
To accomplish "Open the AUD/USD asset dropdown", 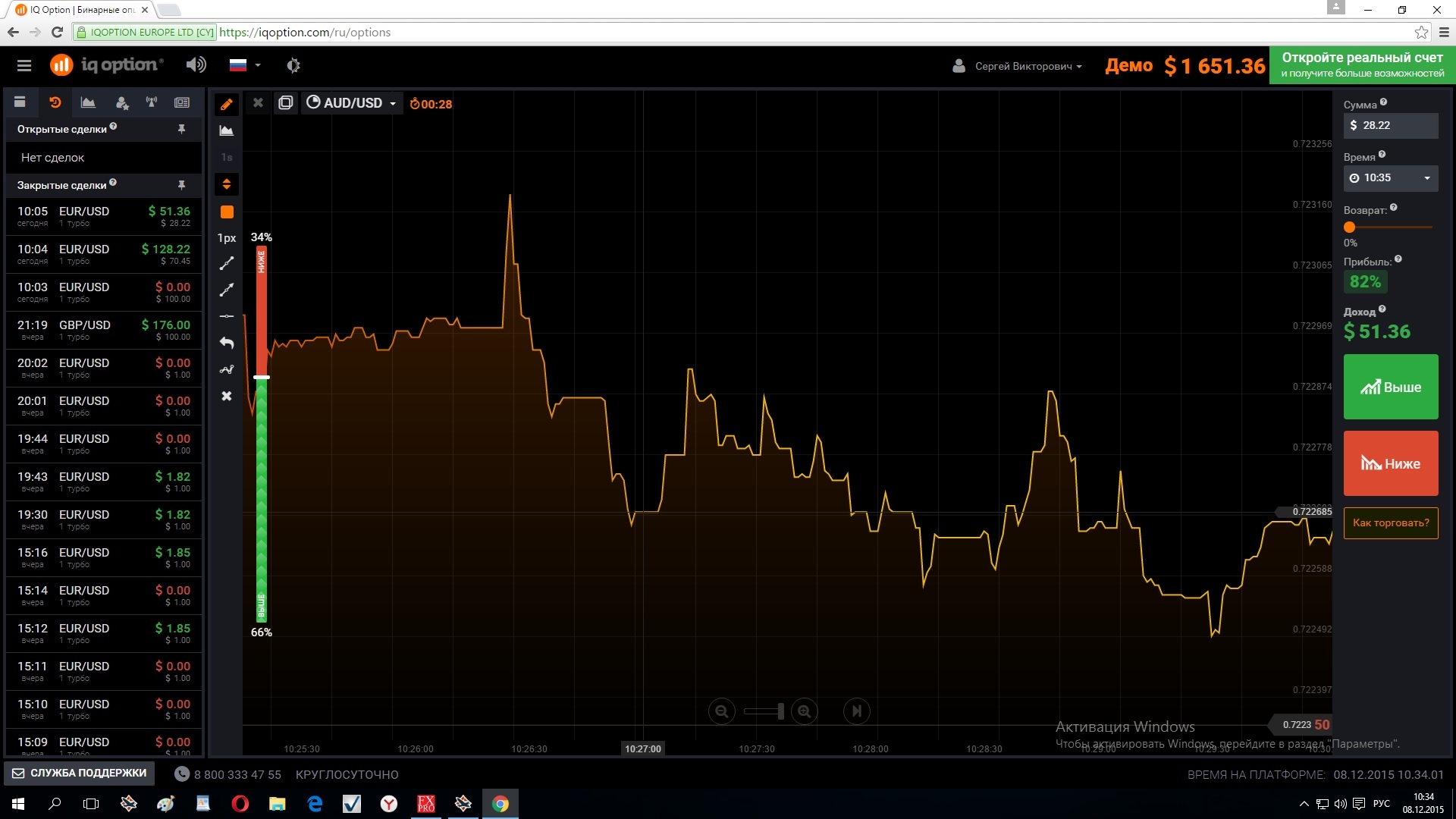I will pyautogui.click(x=352, y=102).
